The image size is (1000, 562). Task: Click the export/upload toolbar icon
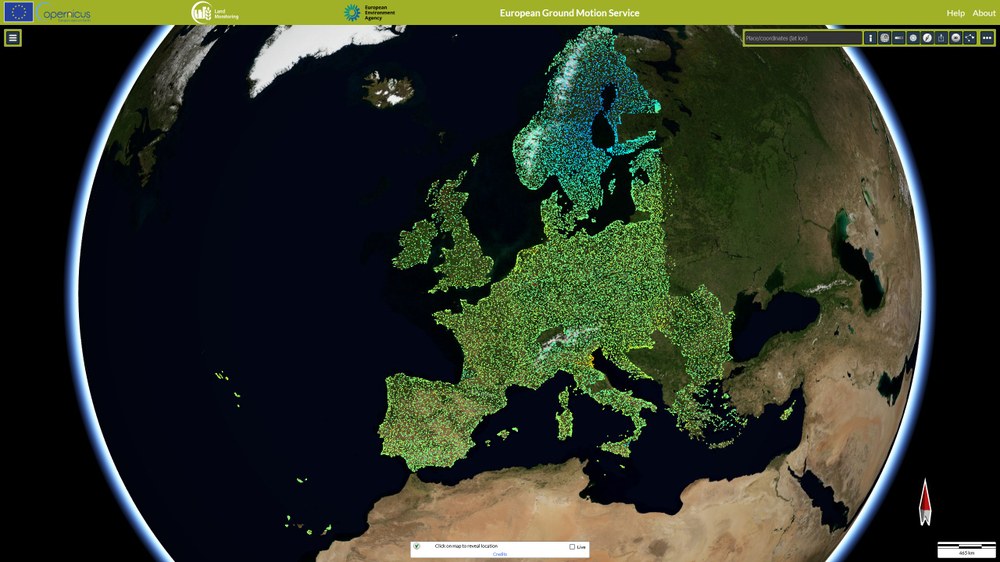pyautogui.click(x=941, y=38)
